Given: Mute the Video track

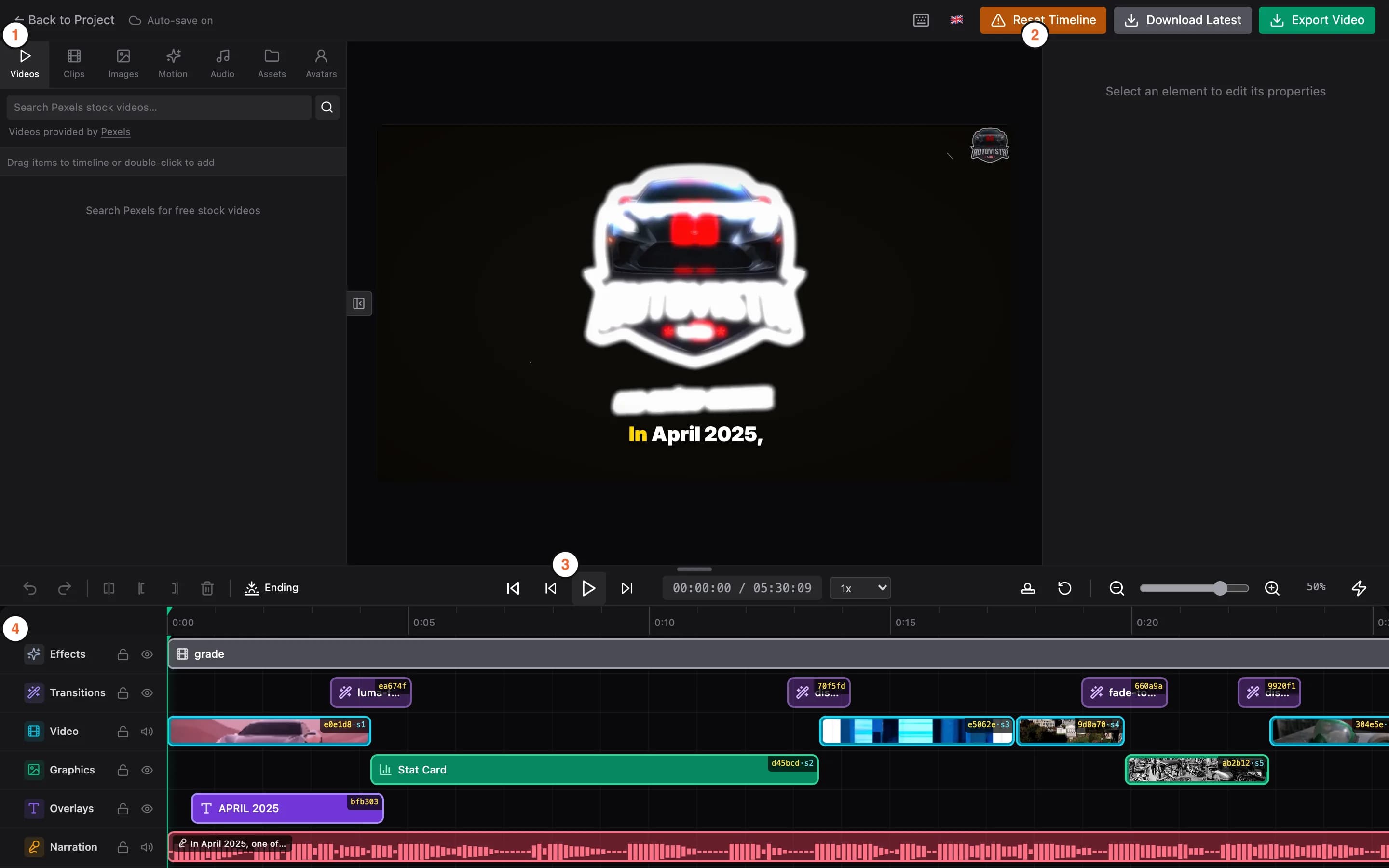Looking at the screenshot, I should tap(147, 732).
